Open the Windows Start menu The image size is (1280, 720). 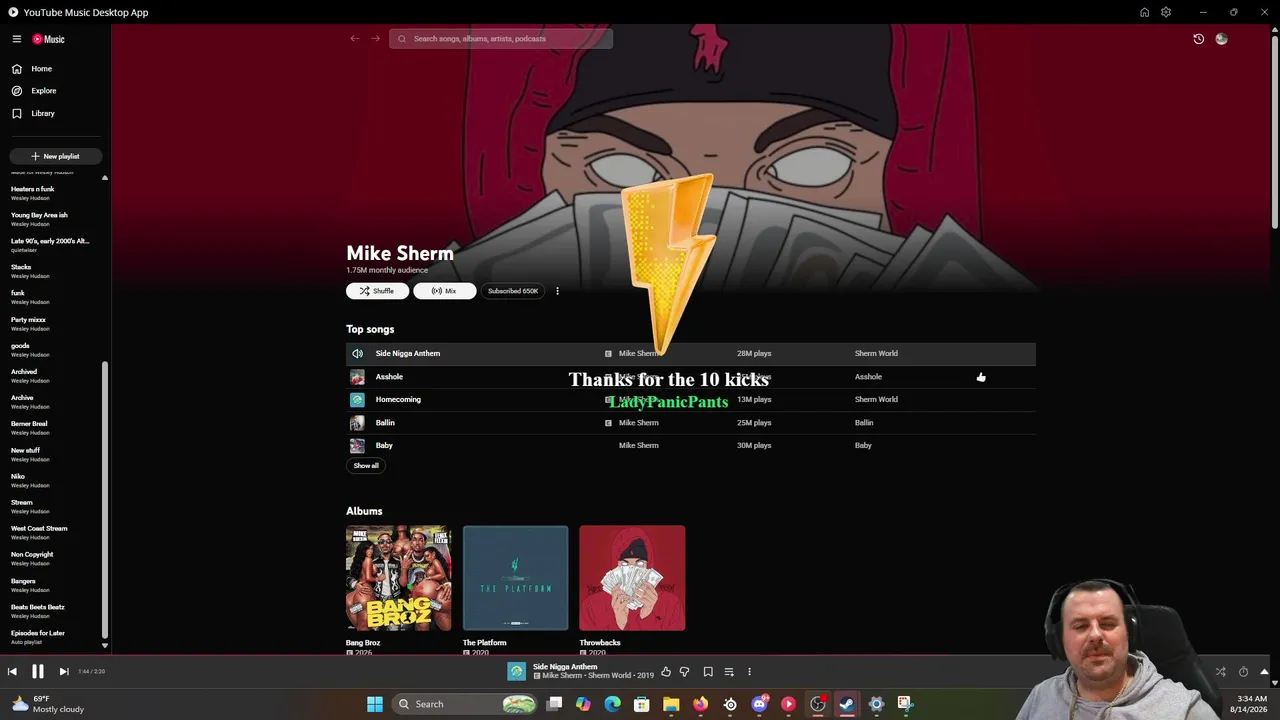click(375, 704)
